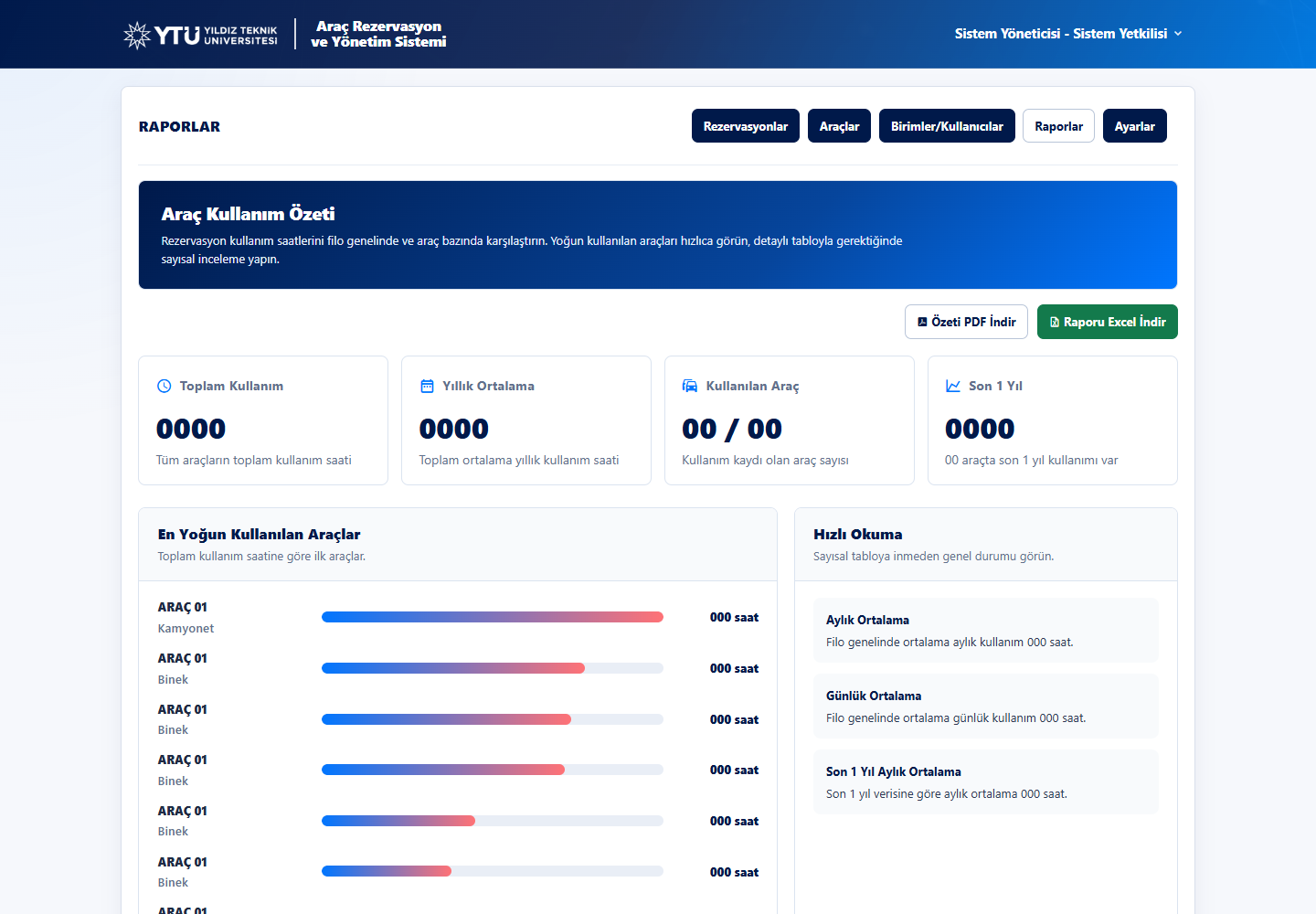Download report with Raporu Excel İndir button
This screenshot has height=914, width=1316.
pyautogui.click(x=1108, y=322)
